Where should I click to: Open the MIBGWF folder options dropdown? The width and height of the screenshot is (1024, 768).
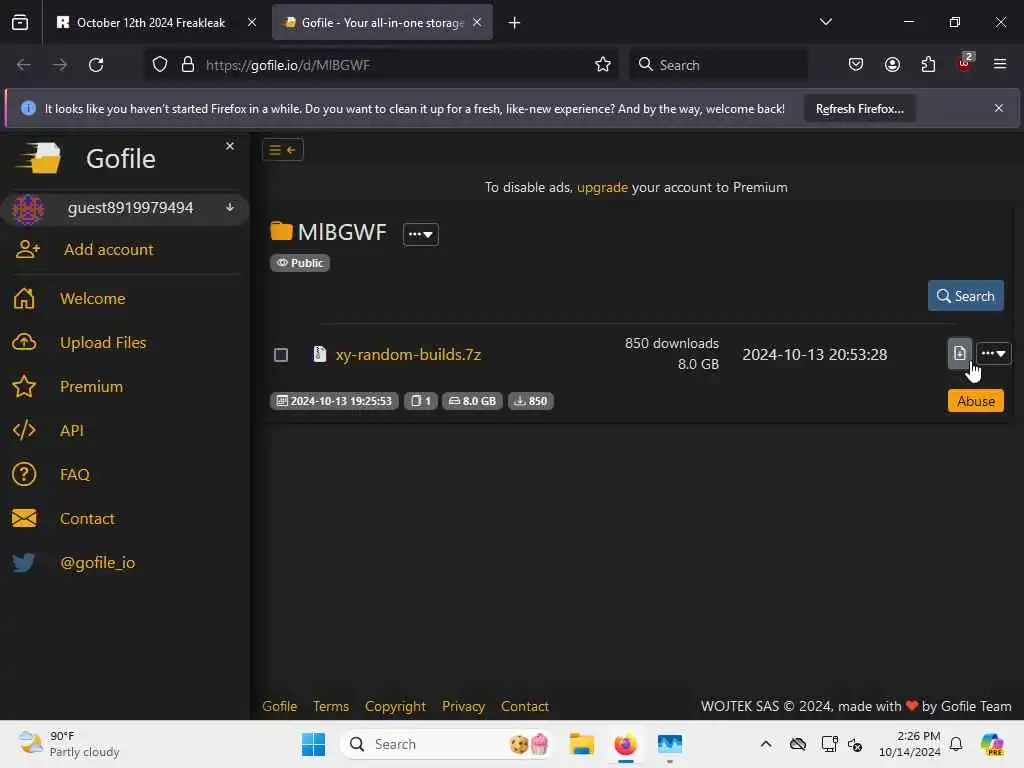[x=421, y=234]
